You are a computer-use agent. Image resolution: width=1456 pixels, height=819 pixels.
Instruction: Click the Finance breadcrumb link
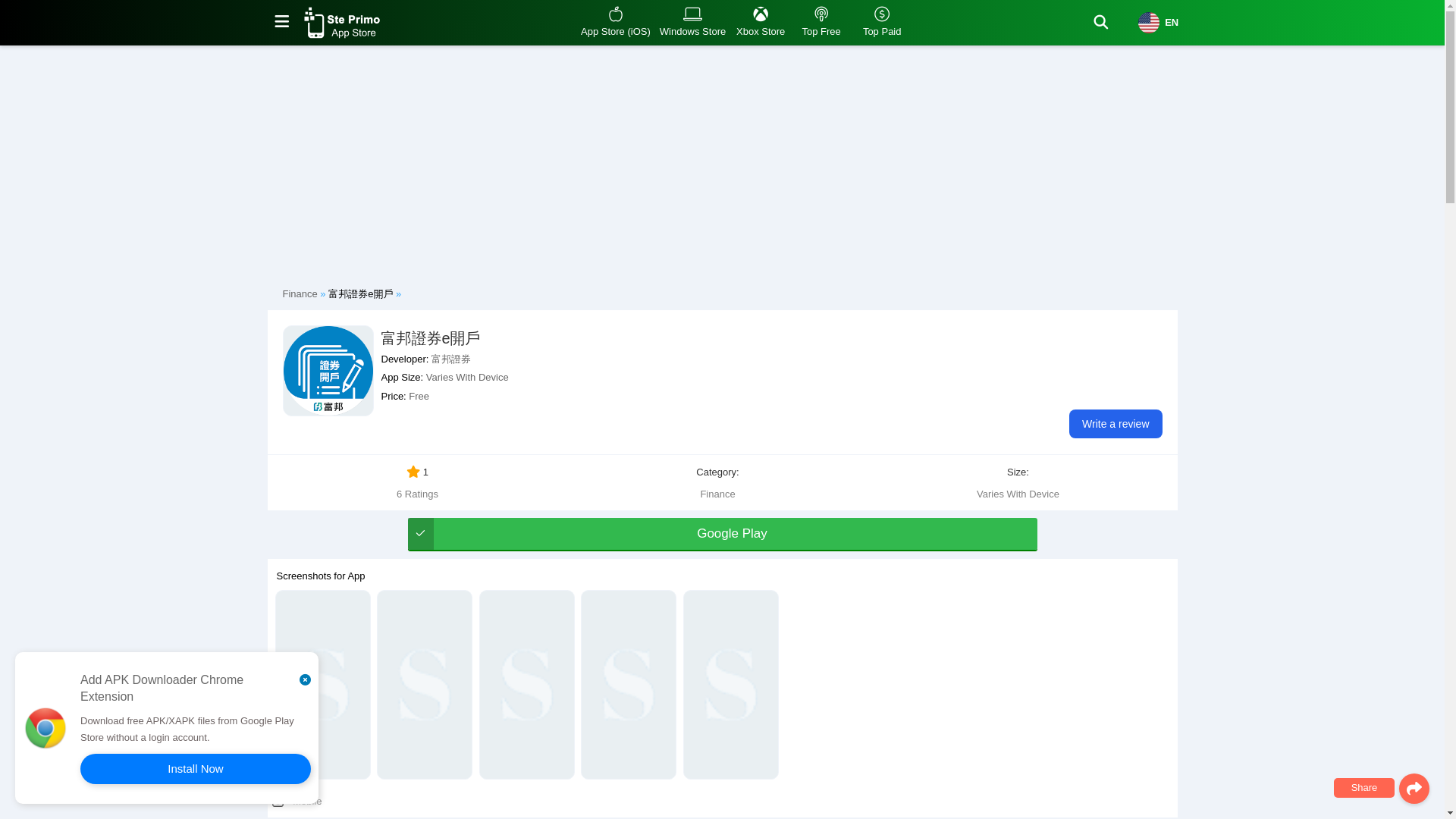tap(300, 294)
